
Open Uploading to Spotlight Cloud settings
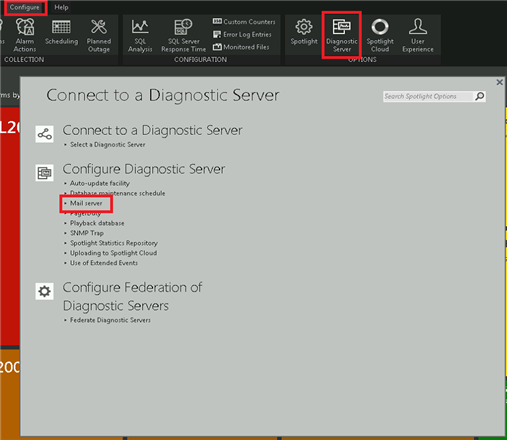(113, 253)
